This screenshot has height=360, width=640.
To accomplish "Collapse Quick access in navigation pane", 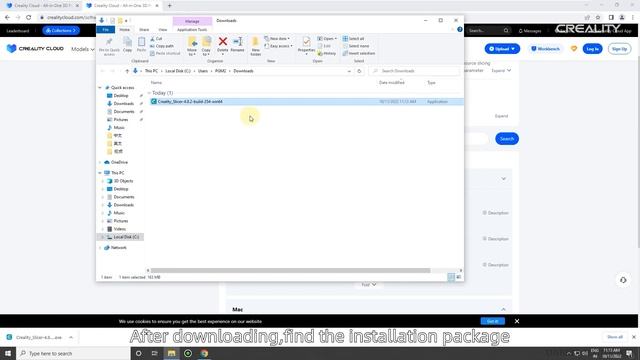I will point(100,88).
